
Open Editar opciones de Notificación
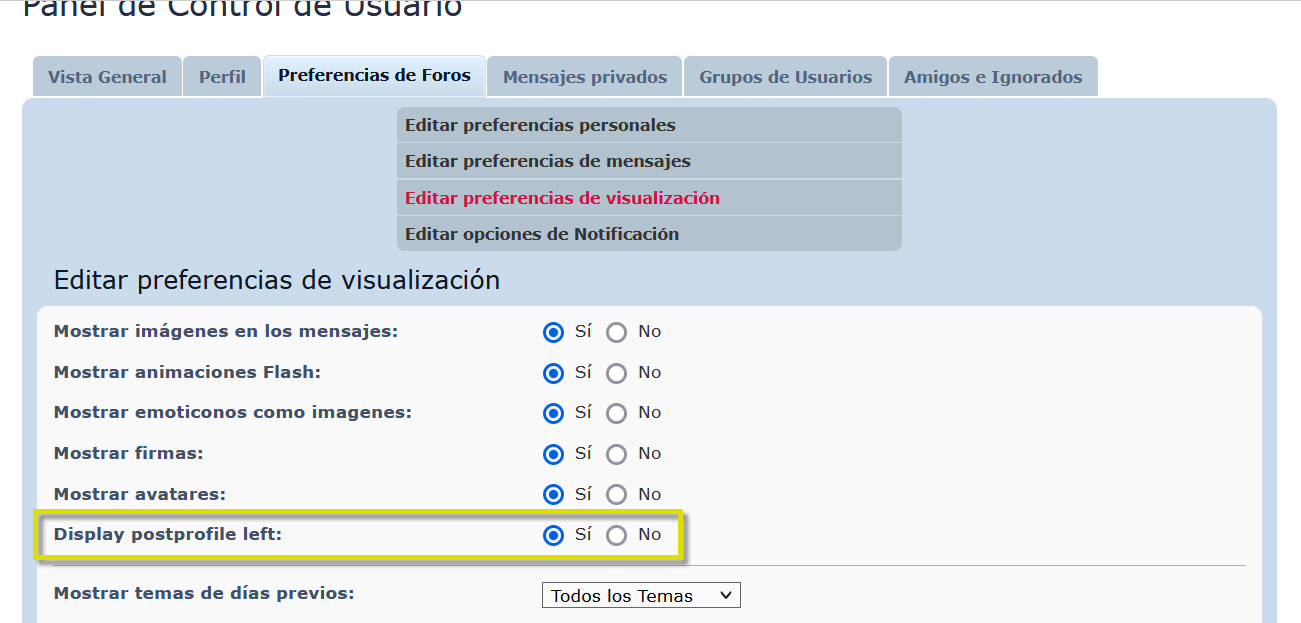541,234
